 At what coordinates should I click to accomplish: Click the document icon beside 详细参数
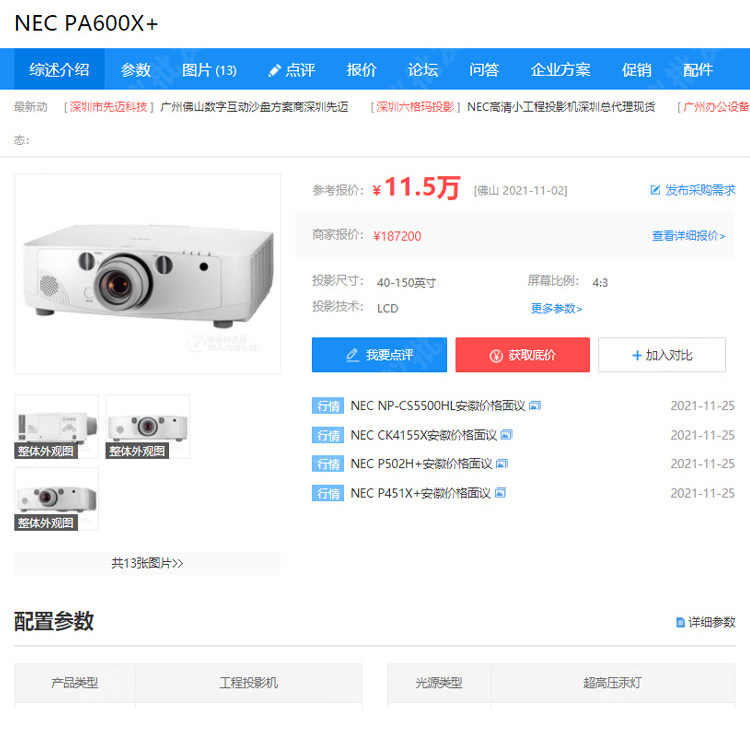click(x=680, y=622)
